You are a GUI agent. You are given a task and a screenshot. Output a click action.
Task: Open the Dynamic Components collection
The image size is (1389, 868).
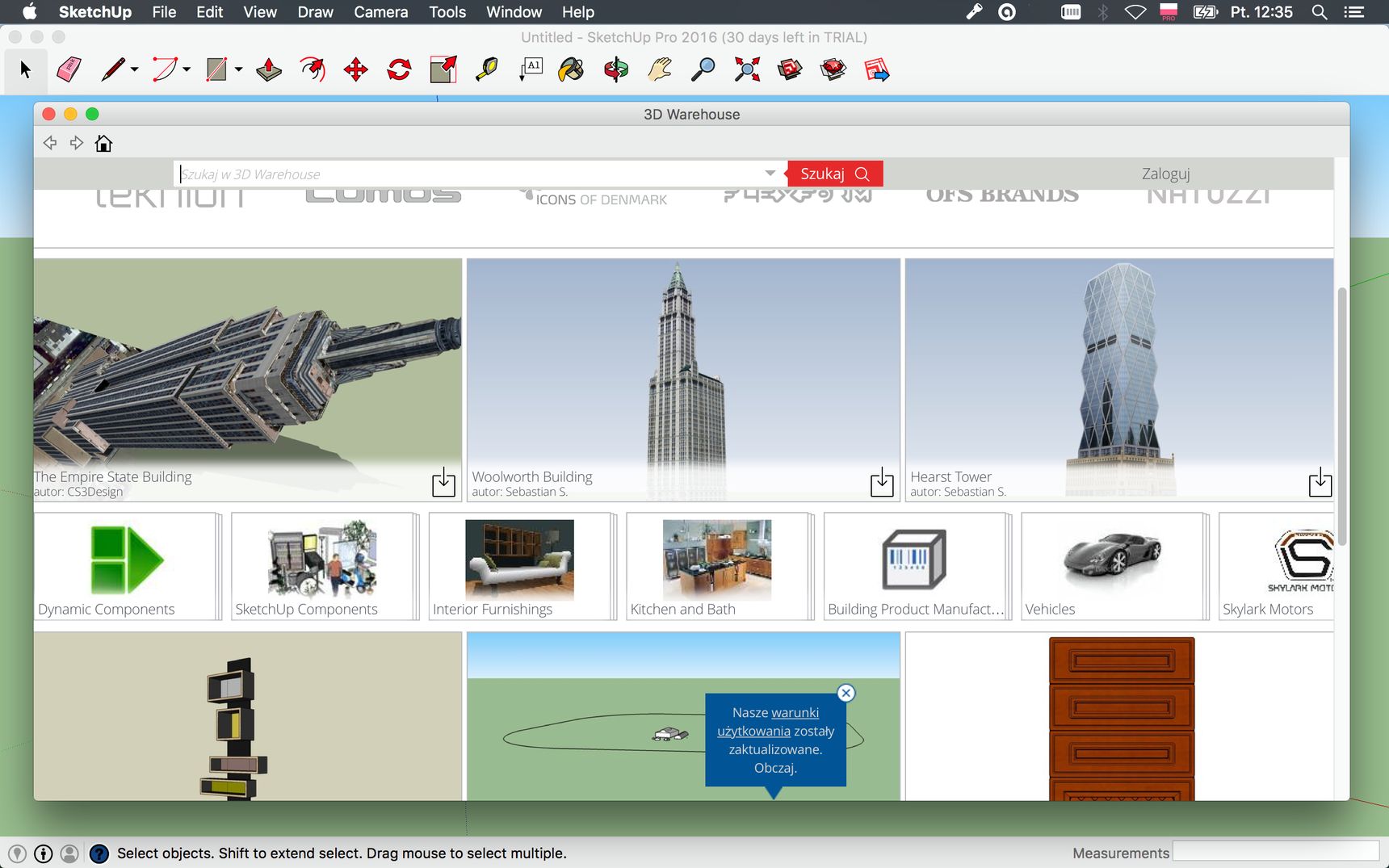pyautogui.click(x=128, y=566)
